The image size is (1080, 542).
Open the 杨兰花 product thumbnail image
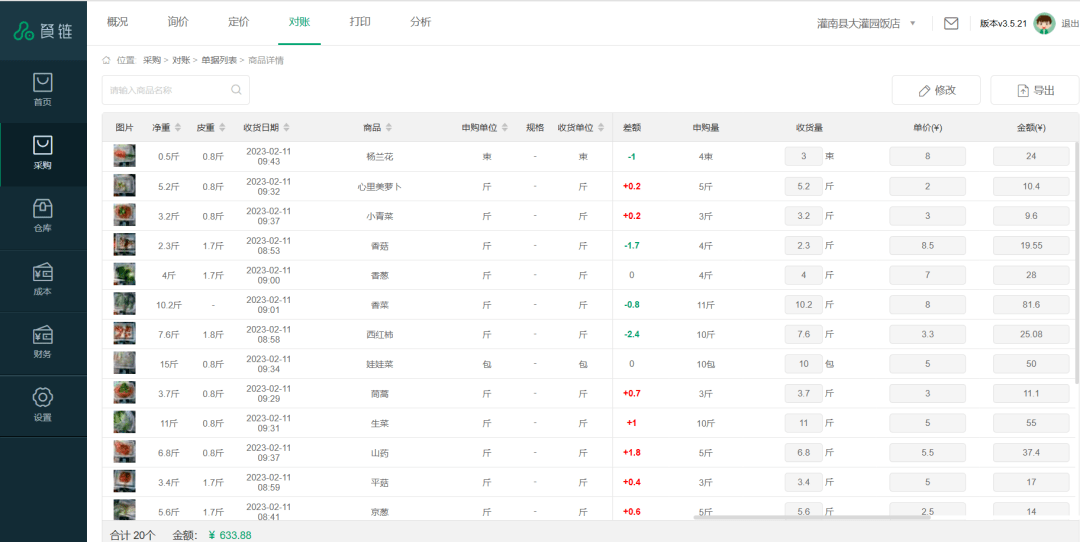124,156
